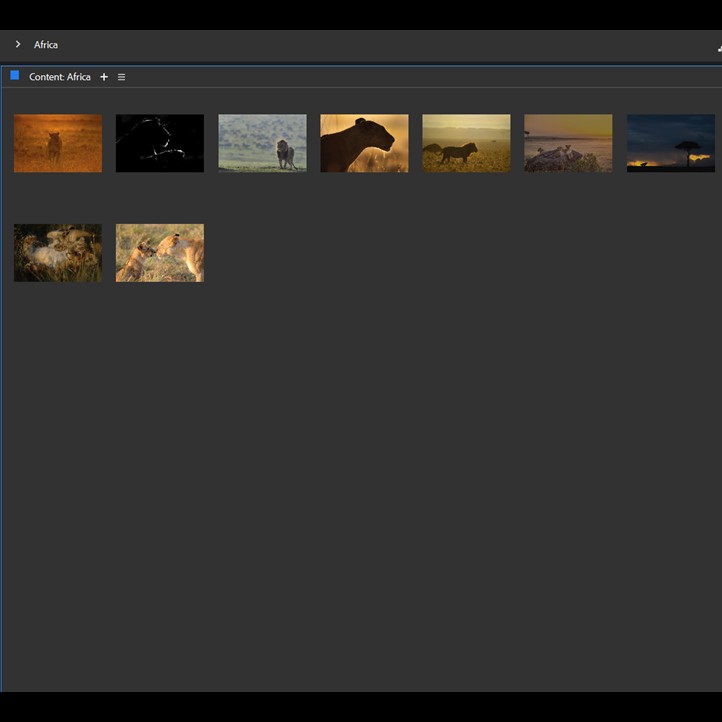Select the cheetahs on mound at sunset thumbnail
This screenshot has width=722, height=722.
568,143
